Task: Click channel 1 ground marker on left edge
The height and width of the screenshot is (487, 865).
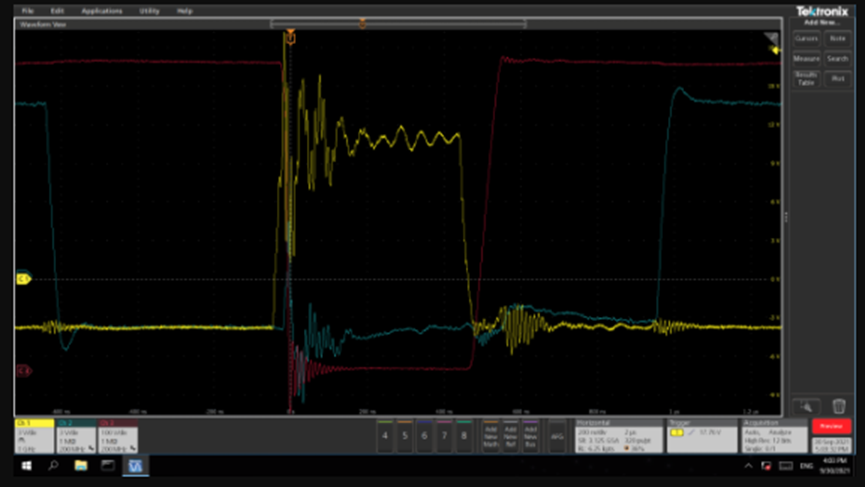Action: click(x=23, y=279)
